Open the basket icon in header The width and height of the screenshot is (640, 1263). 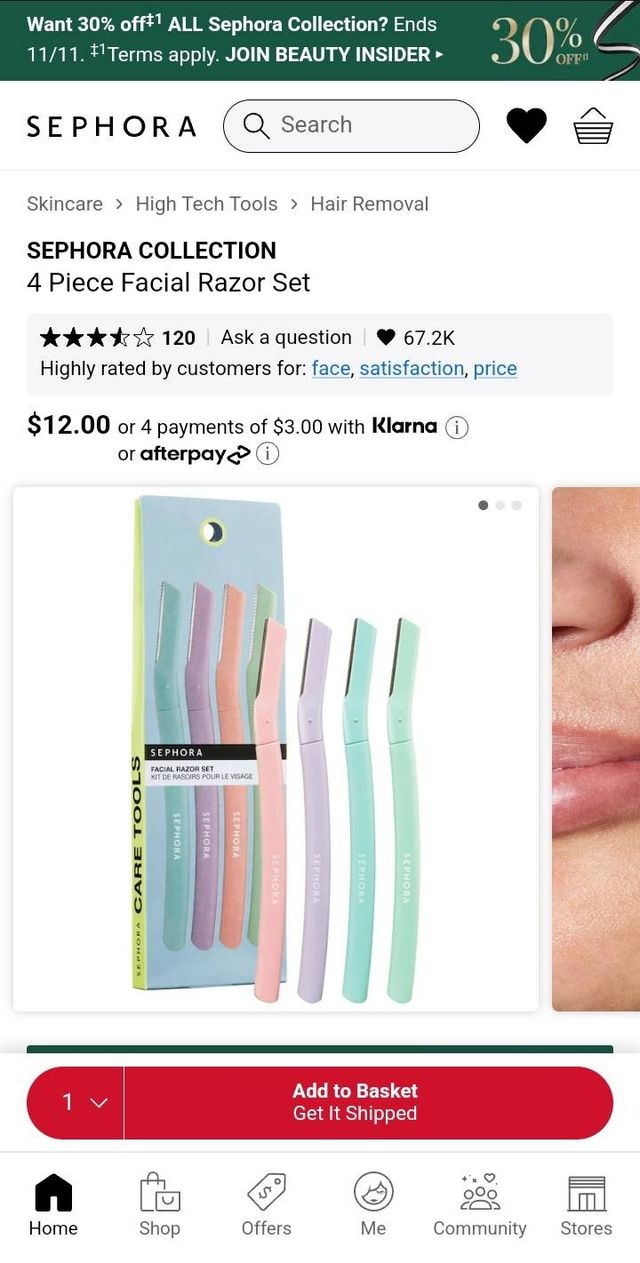tap(592, 126)
